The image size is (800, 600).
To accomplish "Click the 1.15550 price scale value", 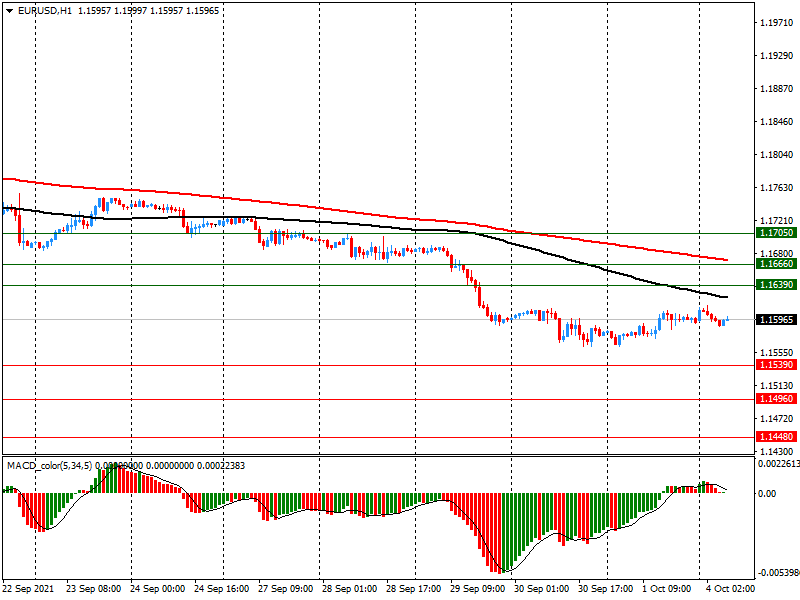I will point(777,353).
